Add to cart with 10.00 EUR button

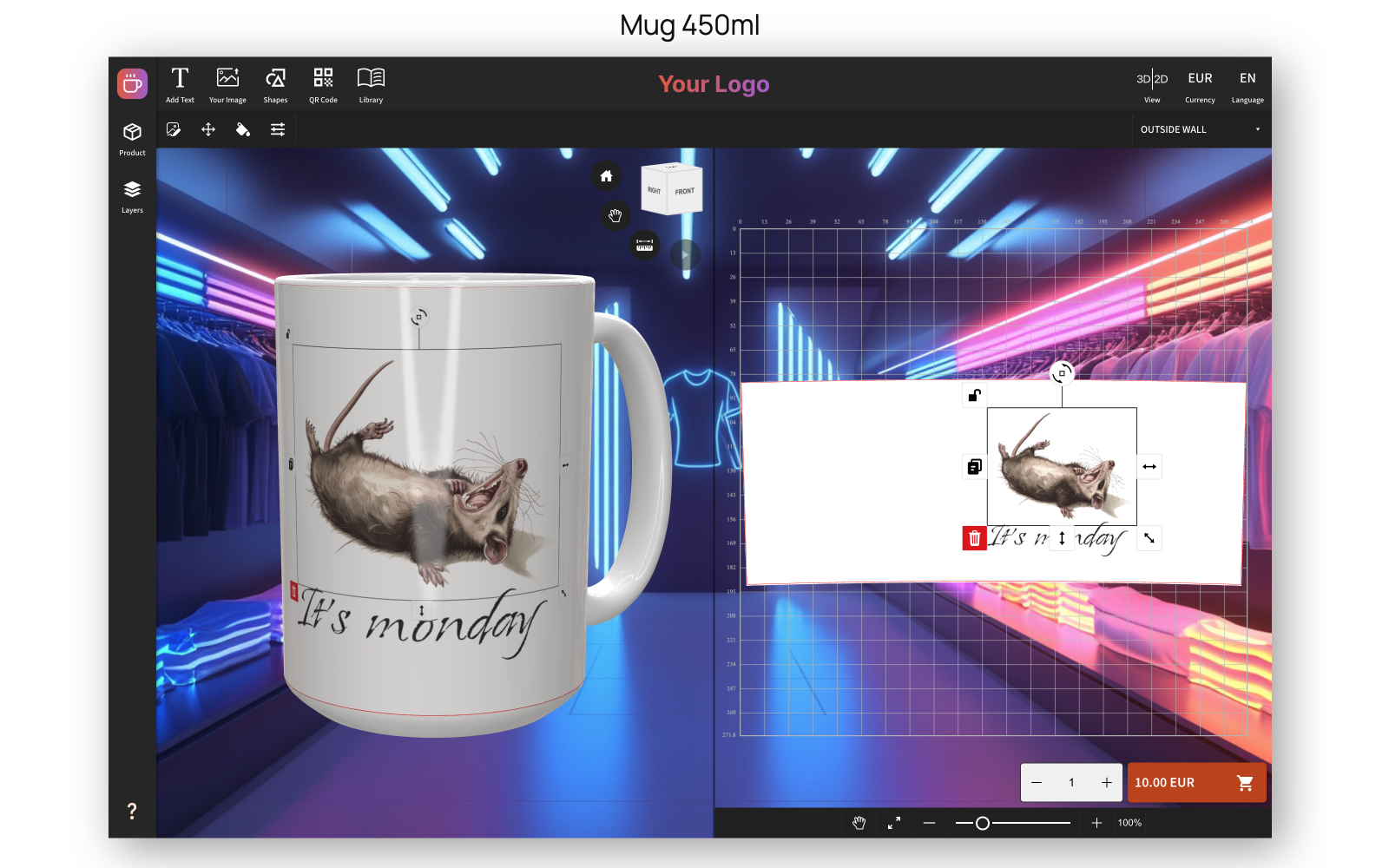(1196, 783)
